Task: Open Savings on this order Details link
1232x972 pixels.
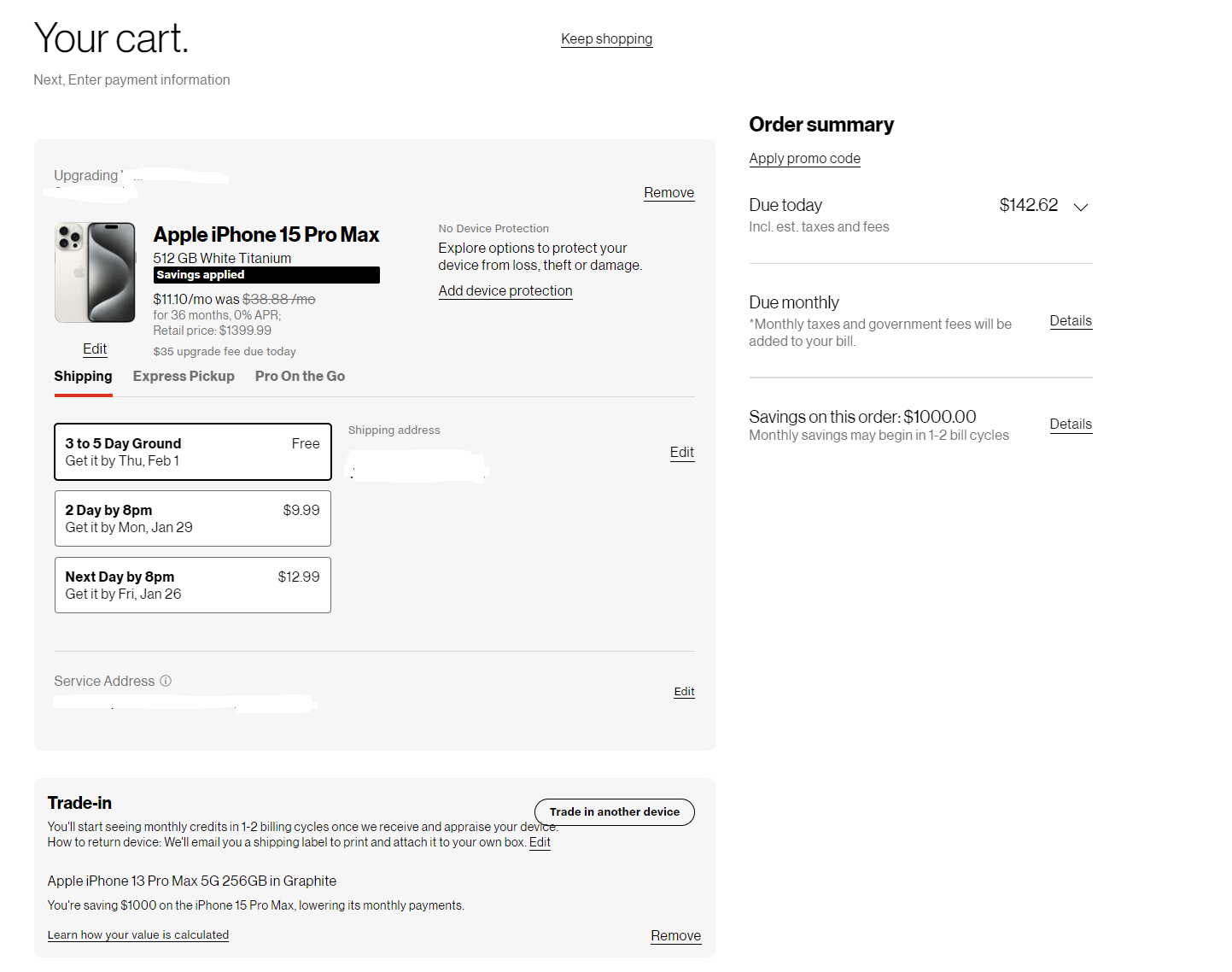Action: click(x=1071, y=425)
